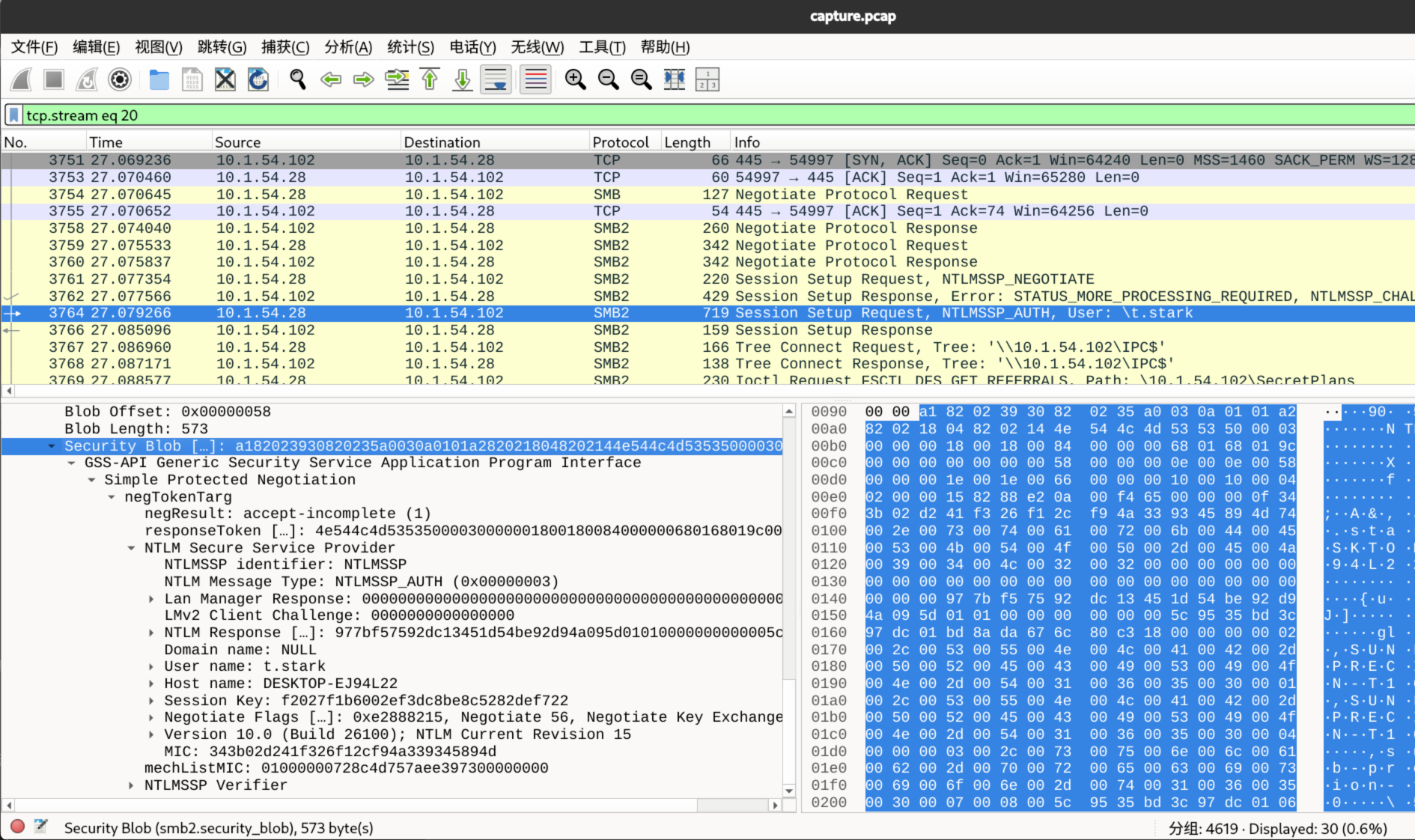Click the open capture file folder icon
Image resolution: width=1415 pixels, height=840 pixels.
coord(159,79)
